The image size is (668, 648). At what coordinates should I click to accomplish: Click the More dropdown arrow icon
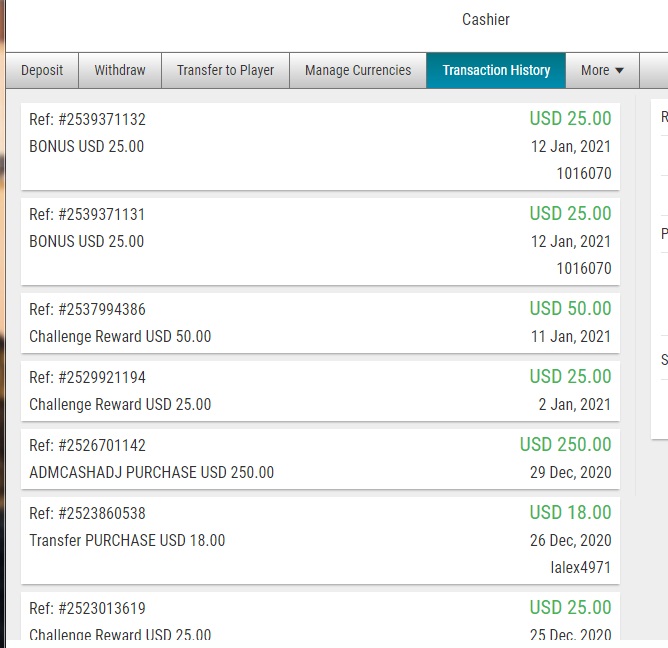tap(620, 71)
